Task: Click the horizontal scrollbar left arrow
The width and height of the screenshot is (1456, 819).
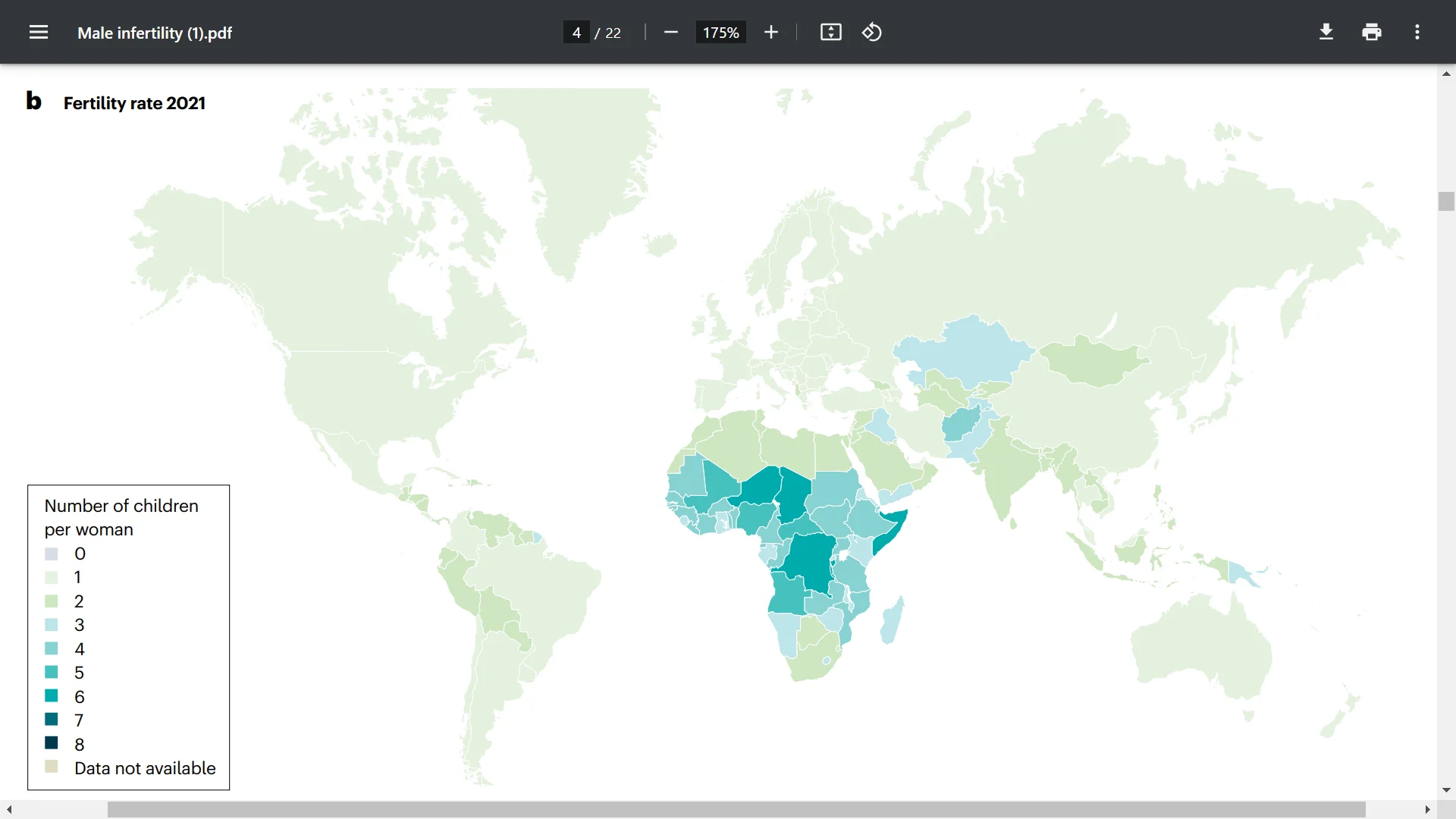Action: coord(9,810)
